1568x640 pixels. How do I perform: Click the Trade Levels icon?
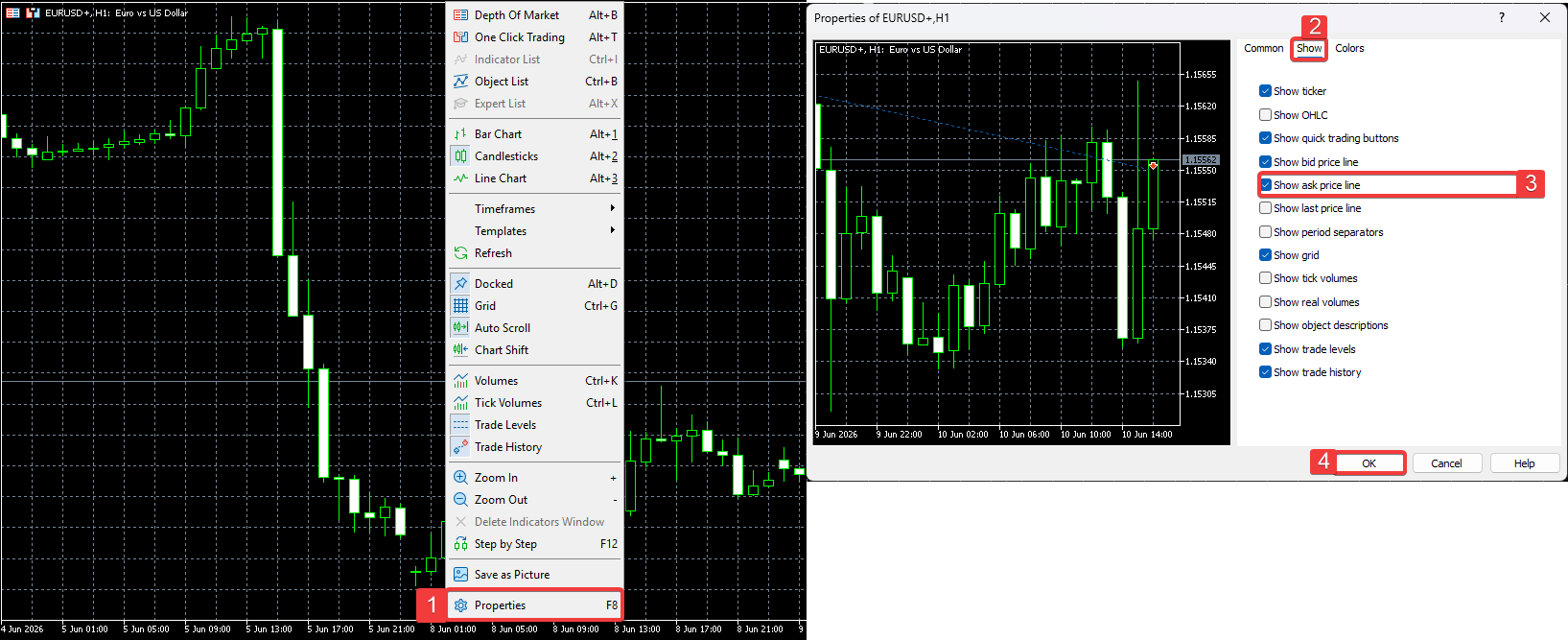pyautogui.click(x=460, y=425)
